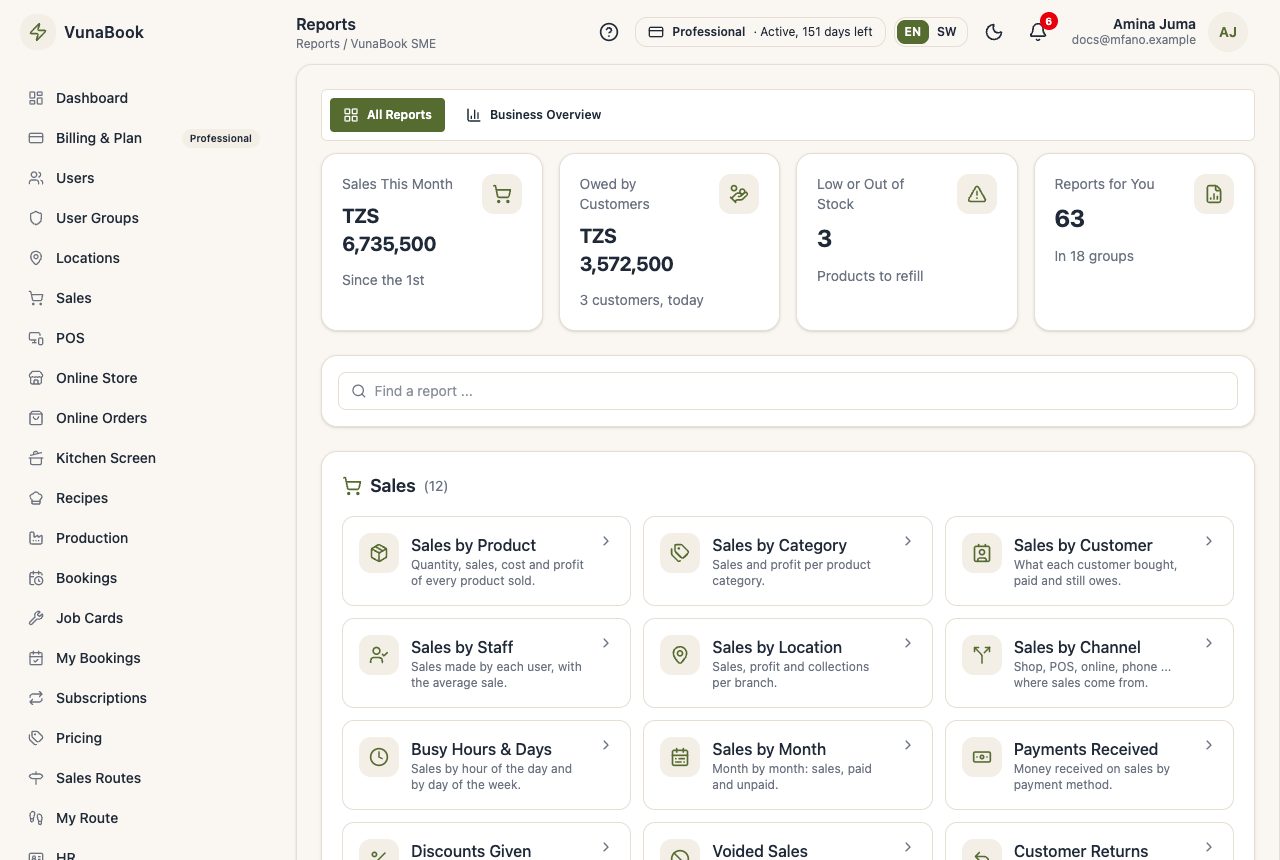Click the Professional plan status pill
The image size is (1280, 860).
pos(760,32)
